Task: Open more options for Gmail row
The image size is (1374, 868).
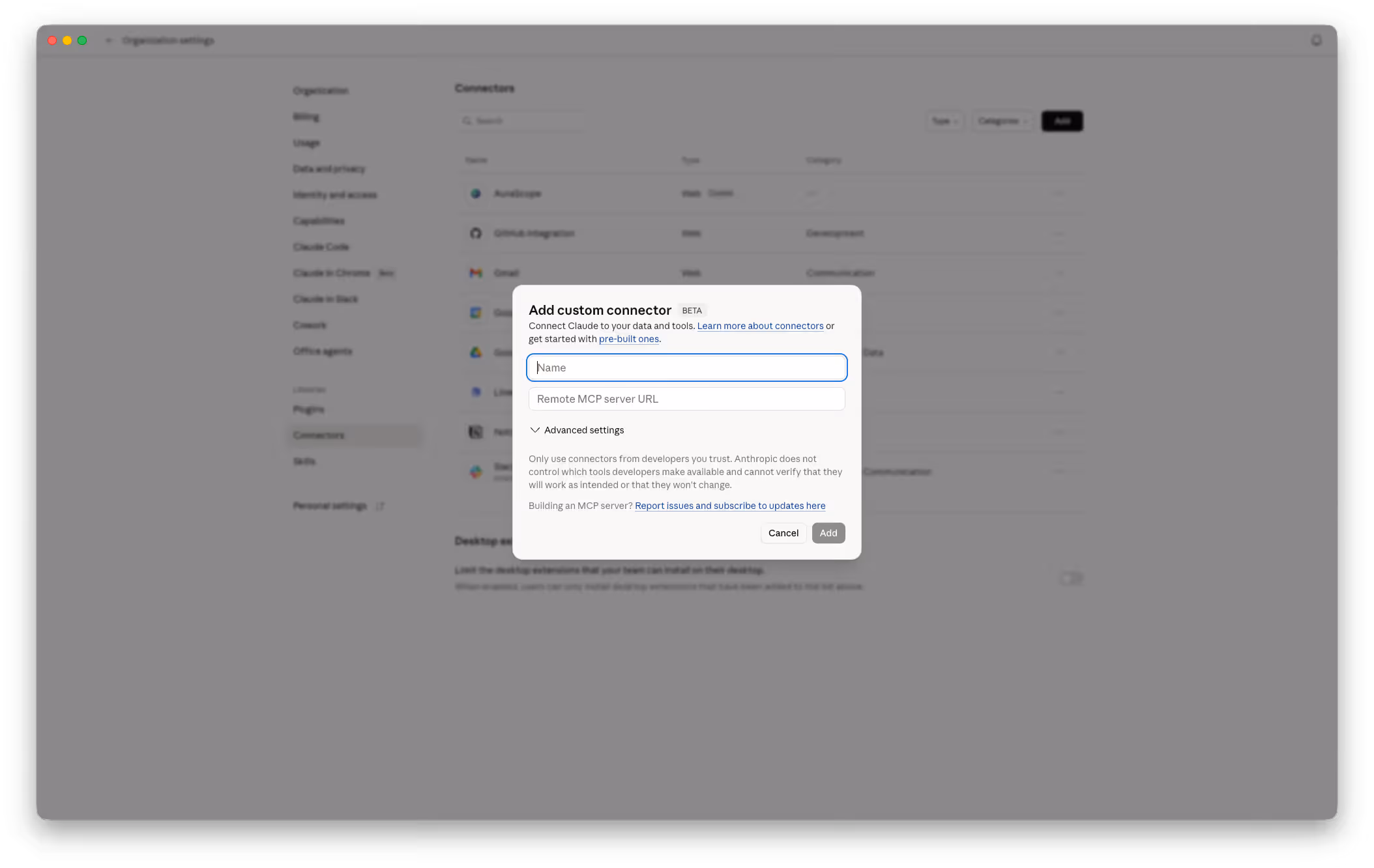Action: (x=1059, y=273)
